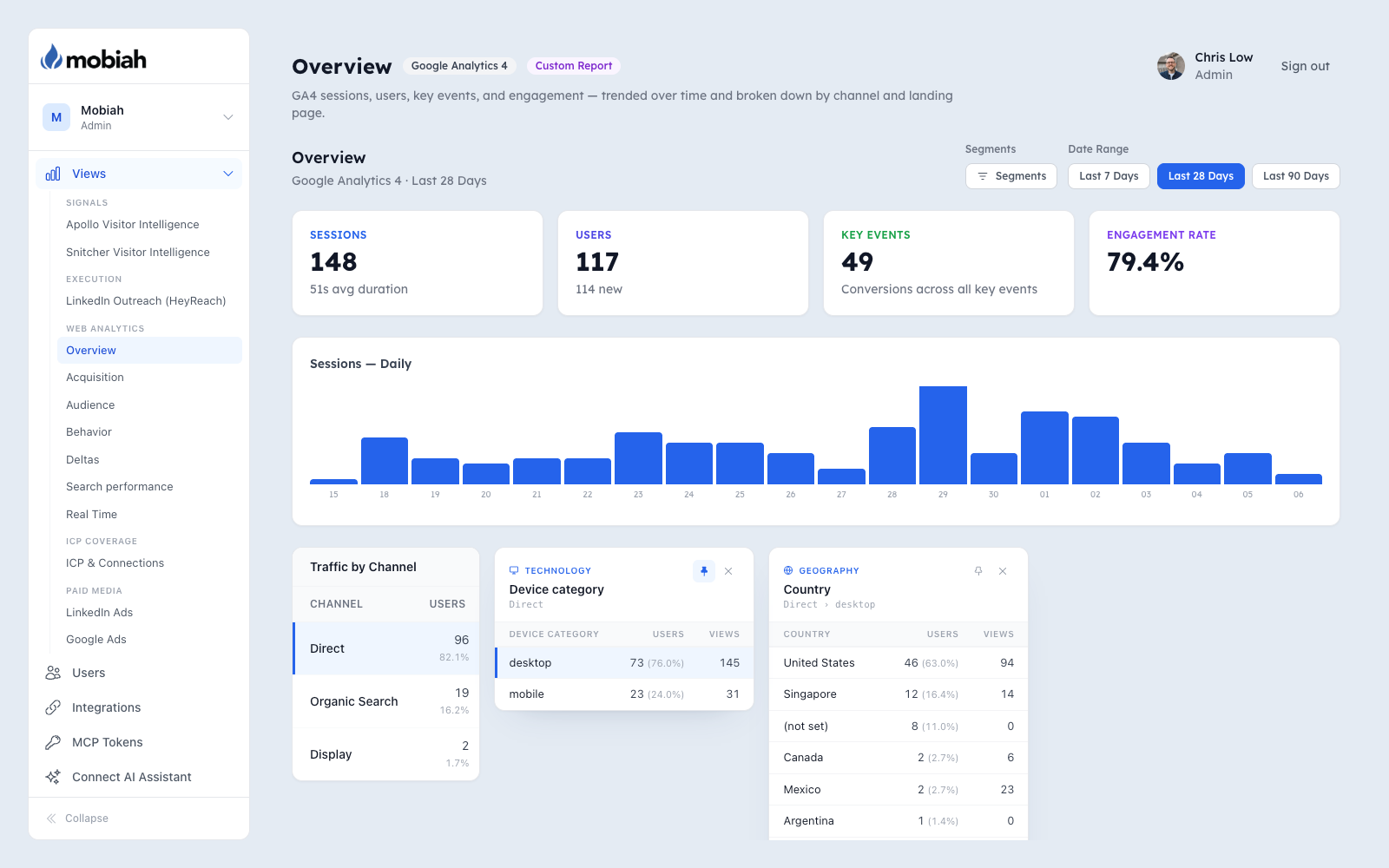Image resolution: width=1389 pixels, height=868 pixels.
Task: Select the mobile device category row
Action: pyautogui.click(x=624, y=694)
